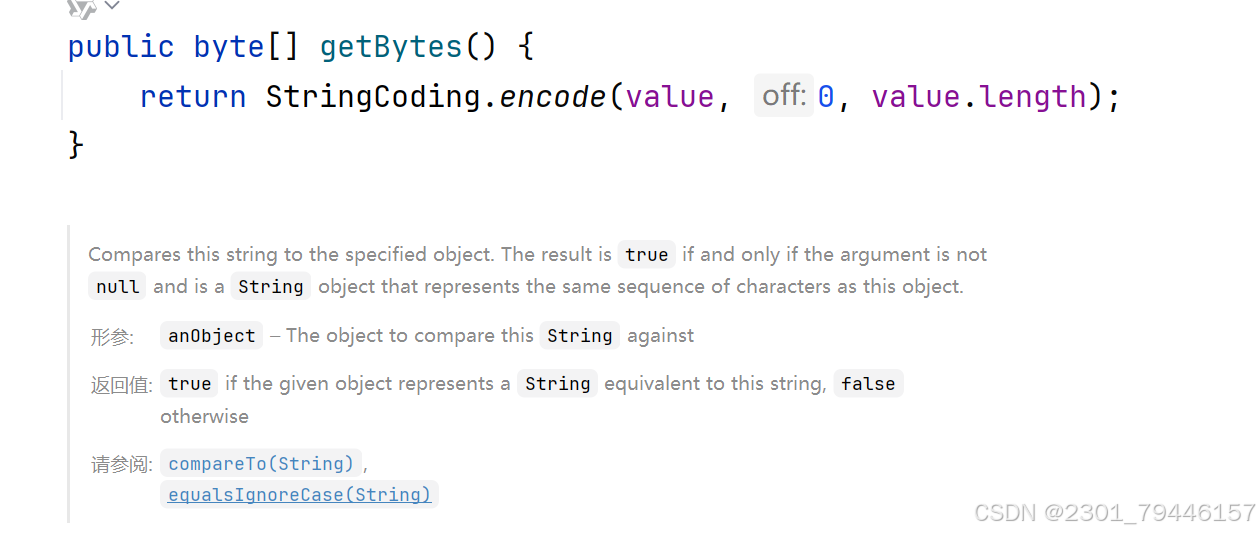Click the 'false' code tag in return description
The height and width of the screenshot is (534, 1260).
pyautogui.click(x=868, y=384)
